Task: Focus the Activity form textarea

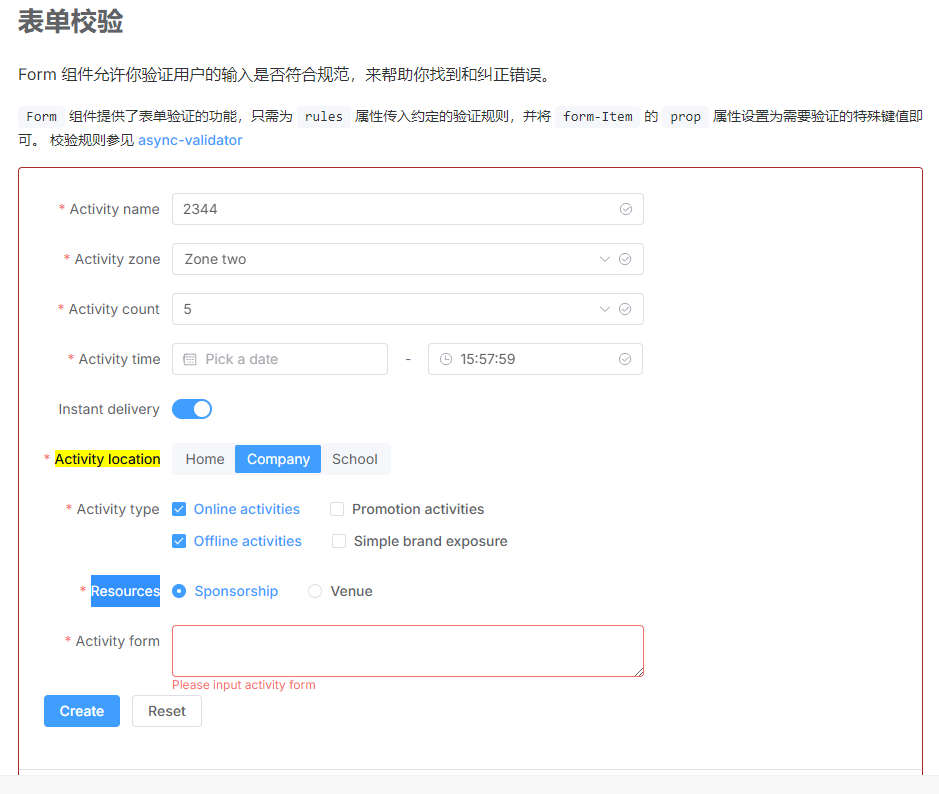Action: tap(408, 651)
